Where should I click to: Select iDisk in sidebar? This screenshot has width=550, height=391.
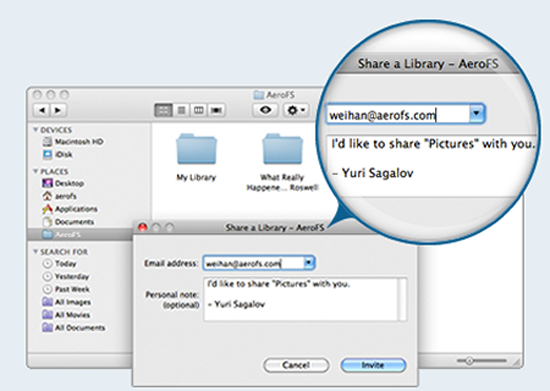coord(58,154)
